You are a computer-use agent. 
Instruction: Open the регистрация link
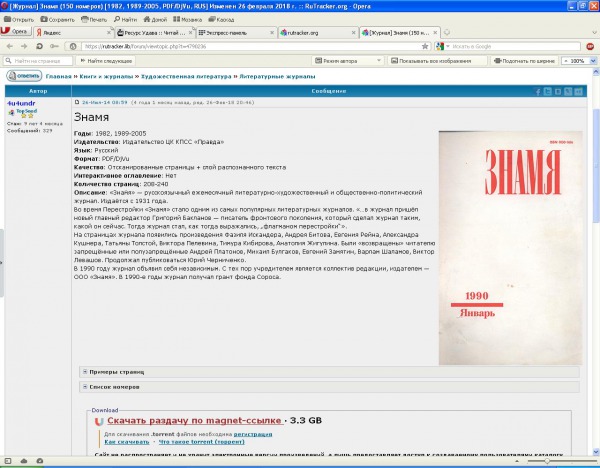pos(253,434)
